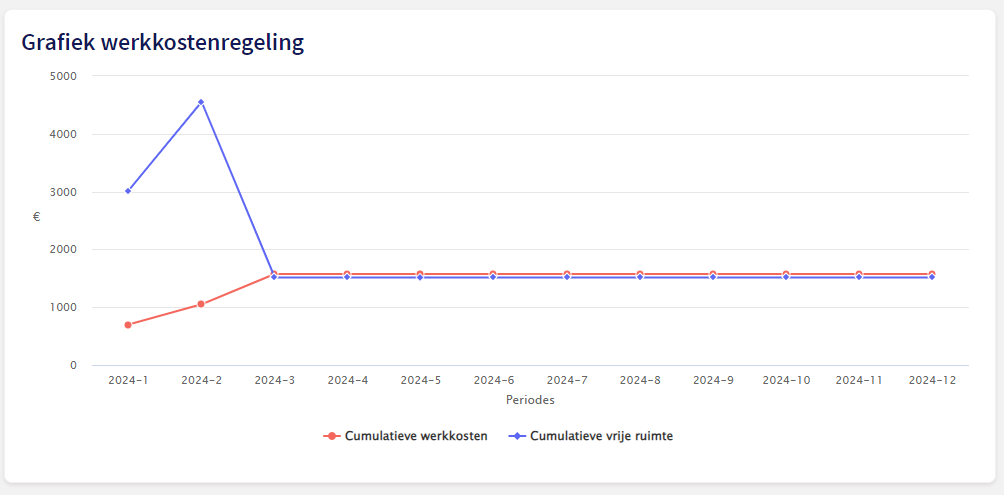This screenshot has height=495, width=1004.
Task: Select the vrije ruimte peak point at 2024-2
Action: click(201, 102)
